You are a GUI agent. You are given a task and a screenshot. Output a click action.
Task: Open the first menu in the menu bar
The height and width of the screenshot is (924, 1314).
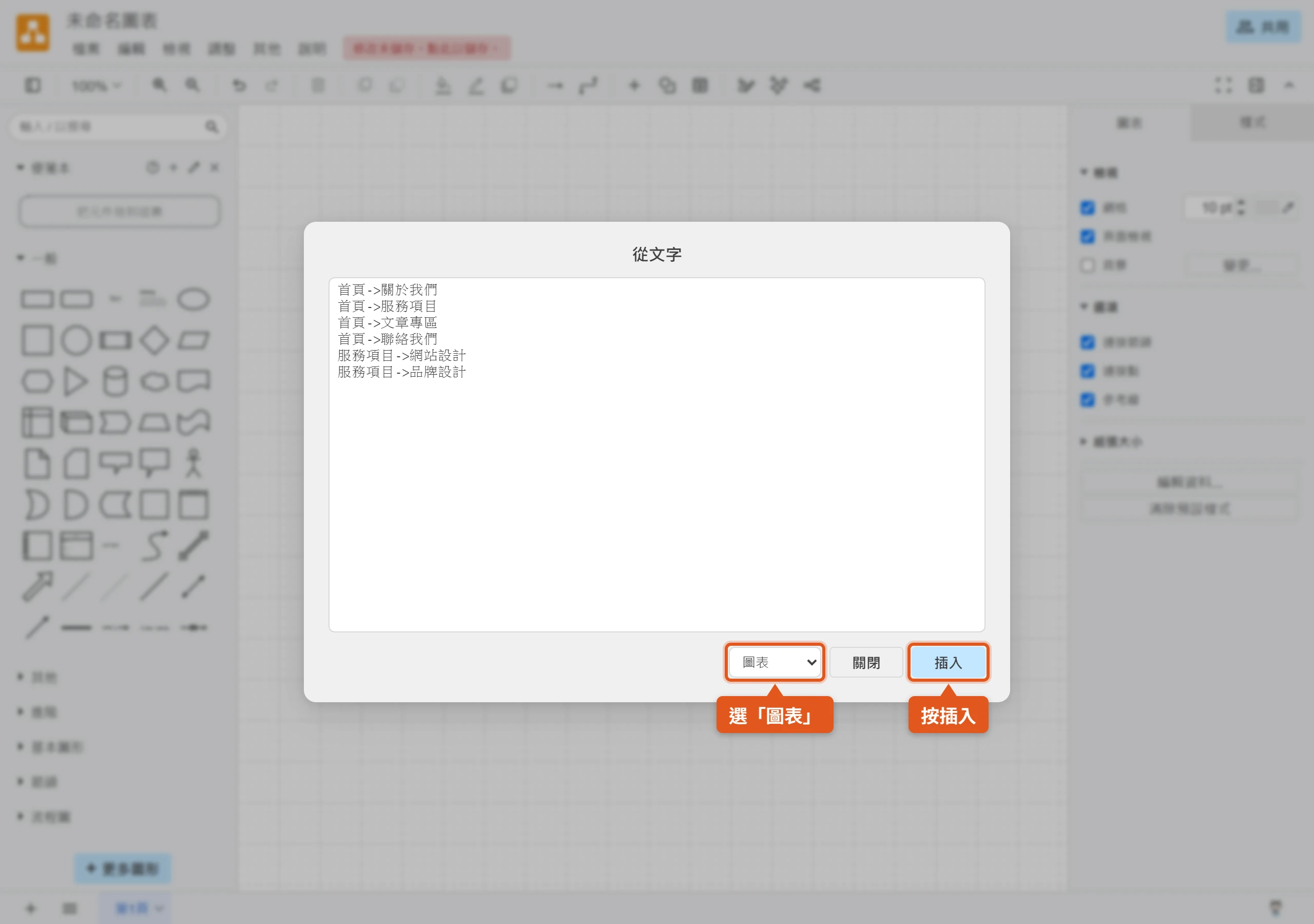click(x=86, y=49)
